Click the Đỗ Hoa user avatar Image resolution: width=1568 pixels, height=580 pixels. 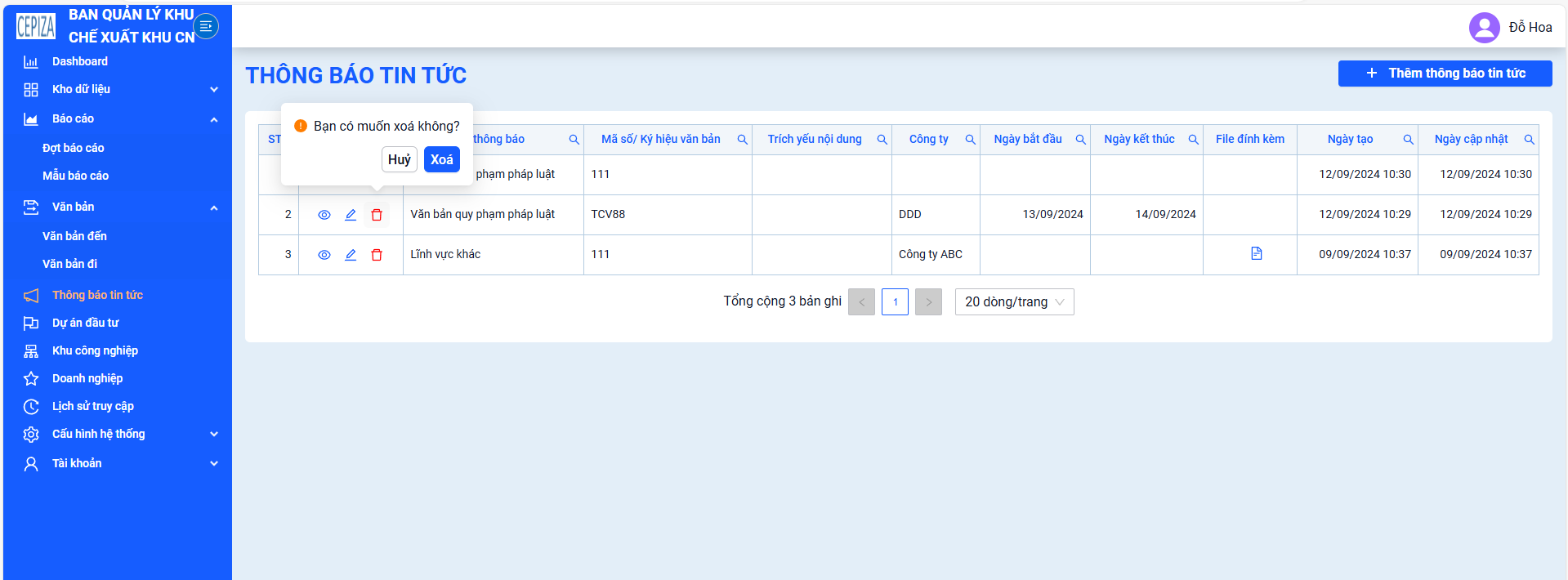(1484, 28)
